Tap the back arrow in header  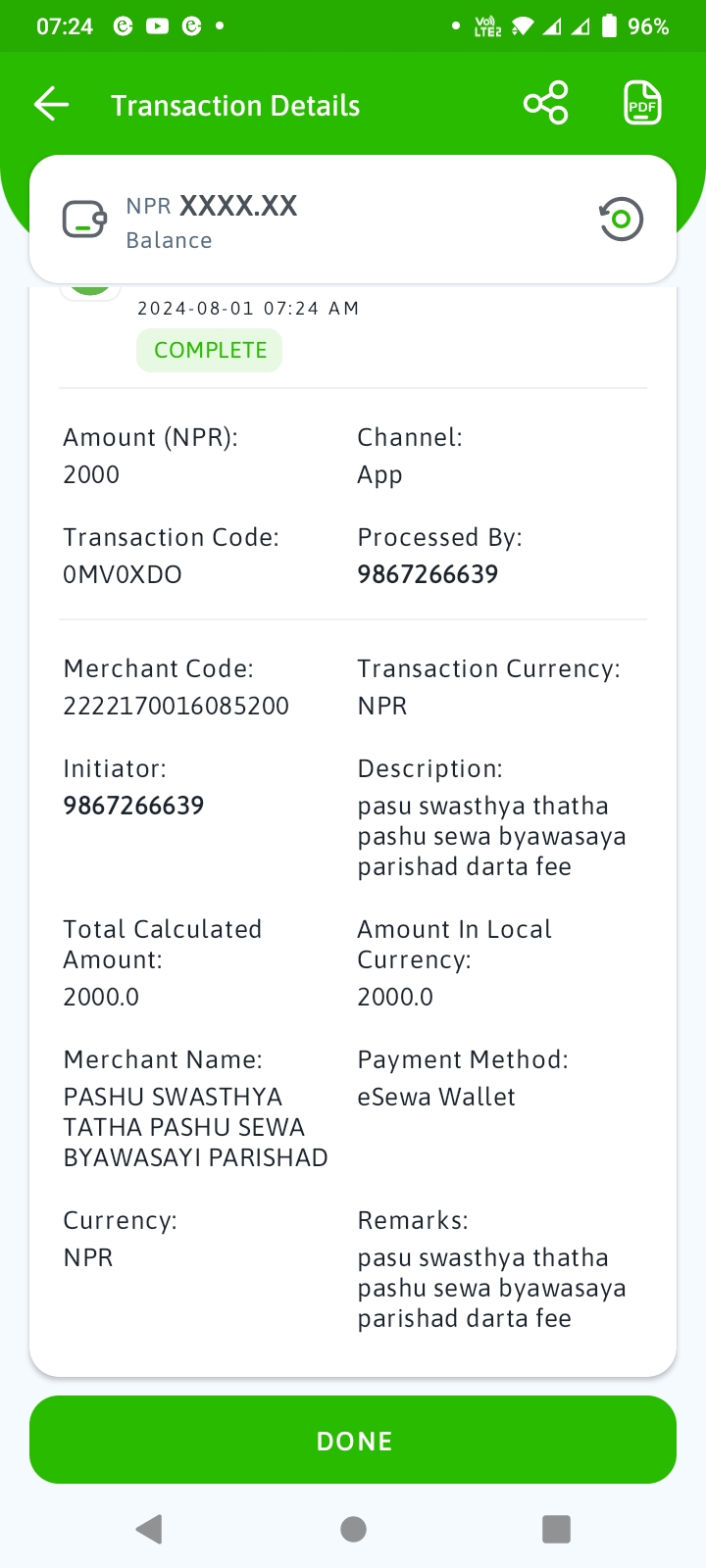(x=51, y=104)
